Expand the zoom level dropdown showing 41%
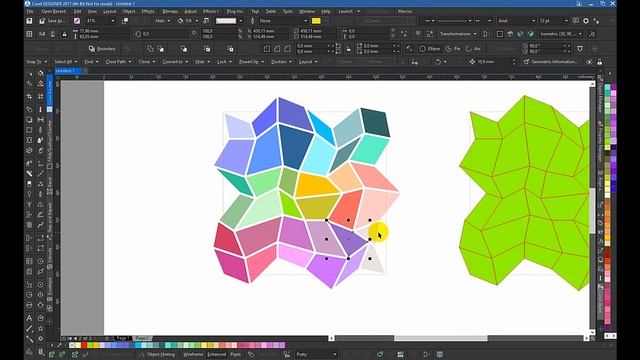Screen dimensions: 640x360 coord(113,21)
